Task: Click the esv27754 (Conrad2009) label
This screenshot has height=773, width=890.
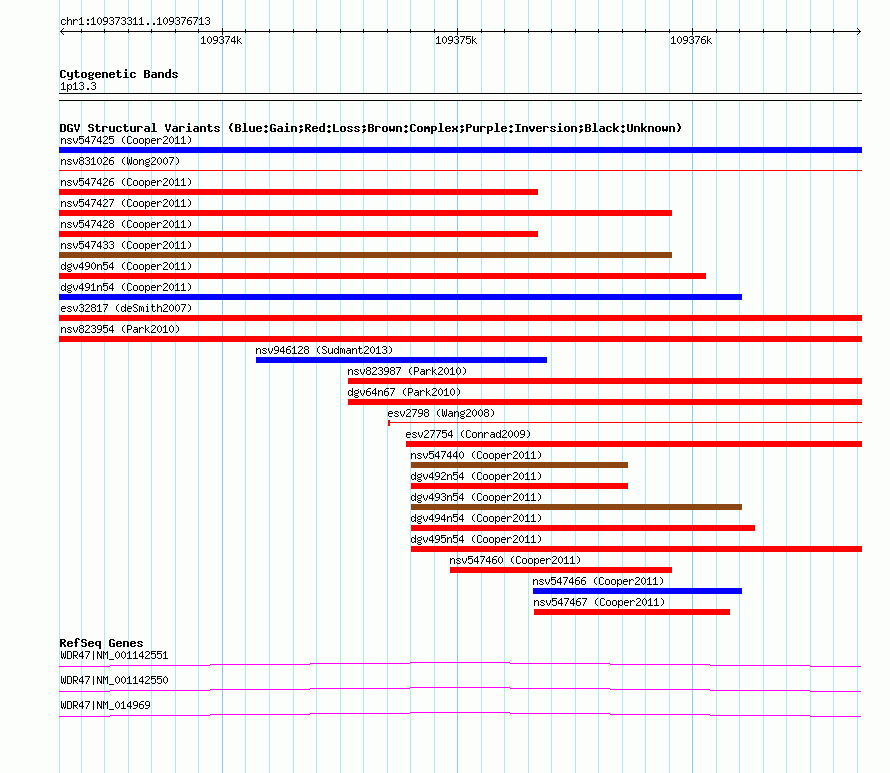Action: coord(468,434)
